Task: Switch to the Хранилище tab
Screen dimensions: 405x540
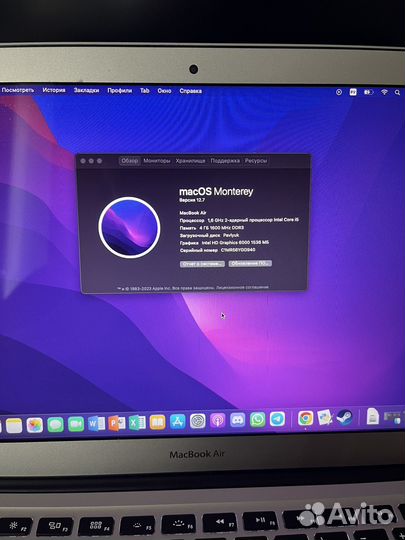Action: pos(190,161)
